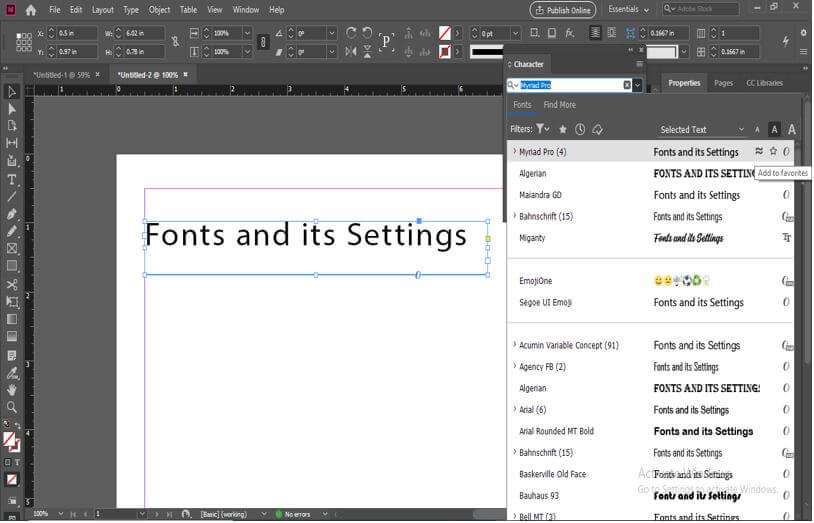The height and width of the screenshot is (523, 814).
Task: Open the Object menu
Action: [x=159, y=10]
